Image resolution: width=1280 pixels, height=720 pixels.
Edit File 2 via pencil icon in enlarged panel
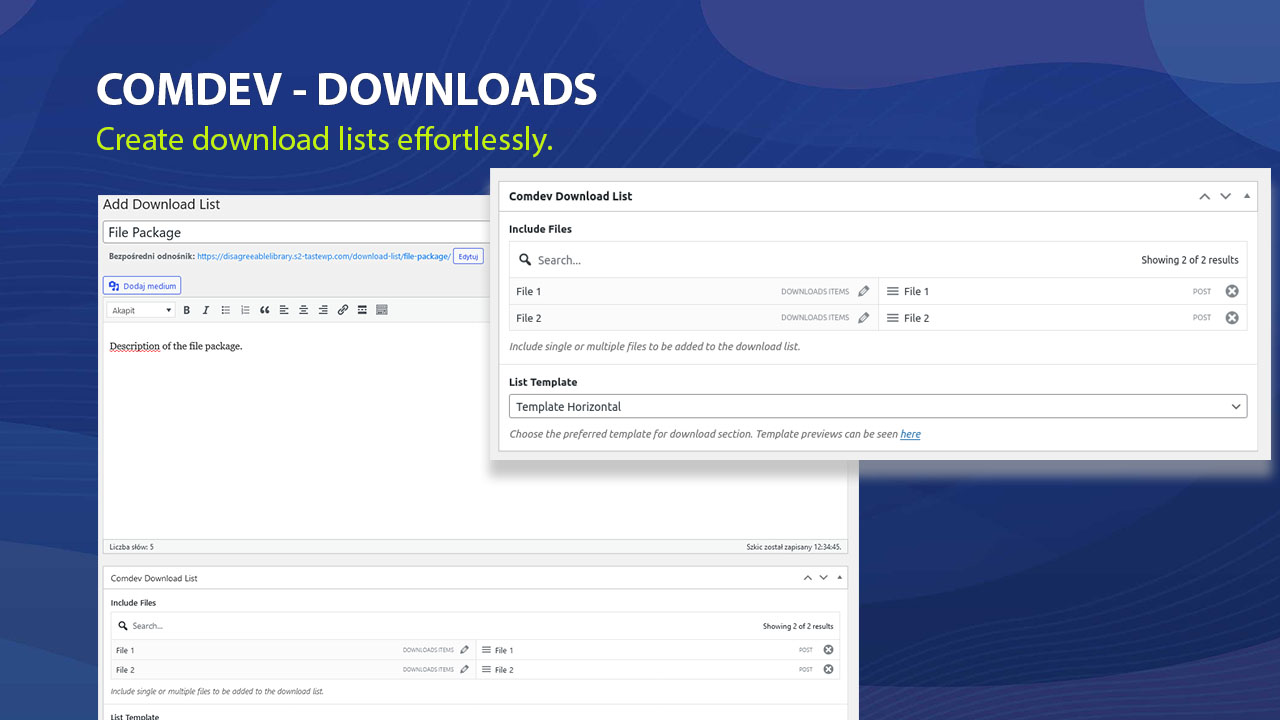[x=864, y=318]
